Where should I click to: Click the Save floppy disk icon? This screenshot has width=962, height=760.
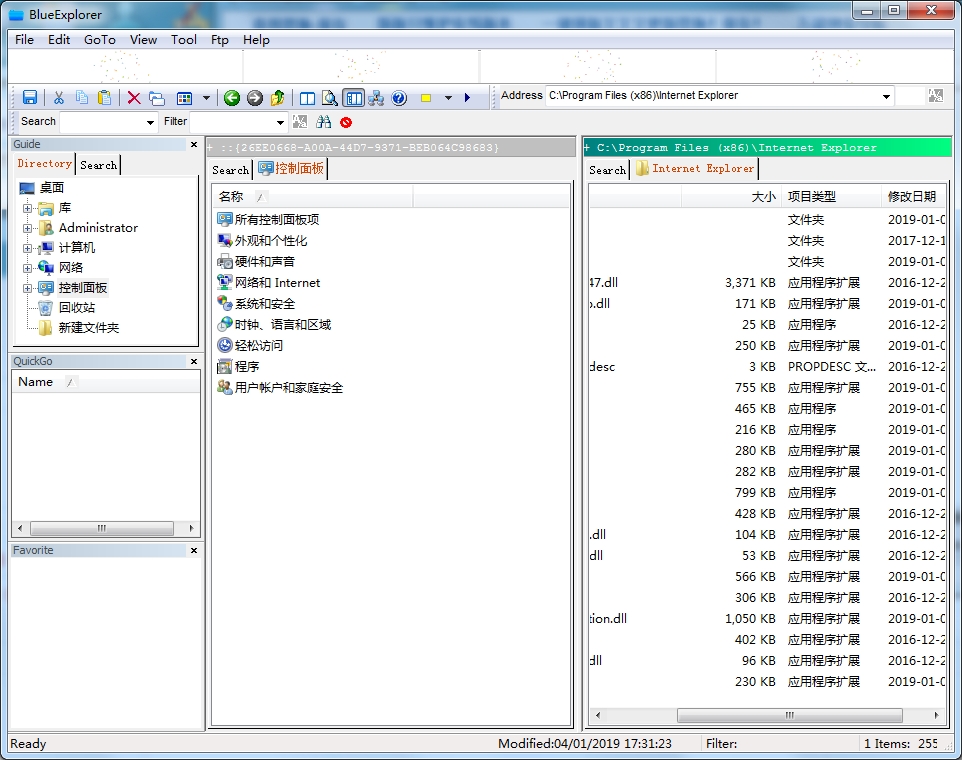coord(30,98)
